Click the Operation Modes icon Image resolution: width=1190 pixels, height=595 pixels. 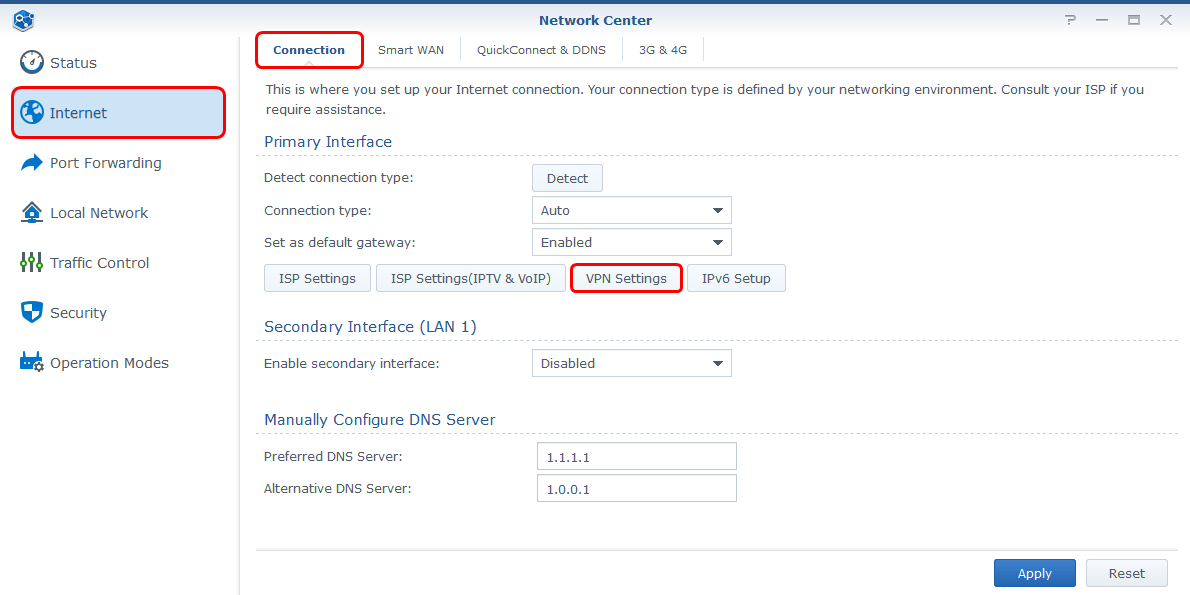click(x=31, y=362)
